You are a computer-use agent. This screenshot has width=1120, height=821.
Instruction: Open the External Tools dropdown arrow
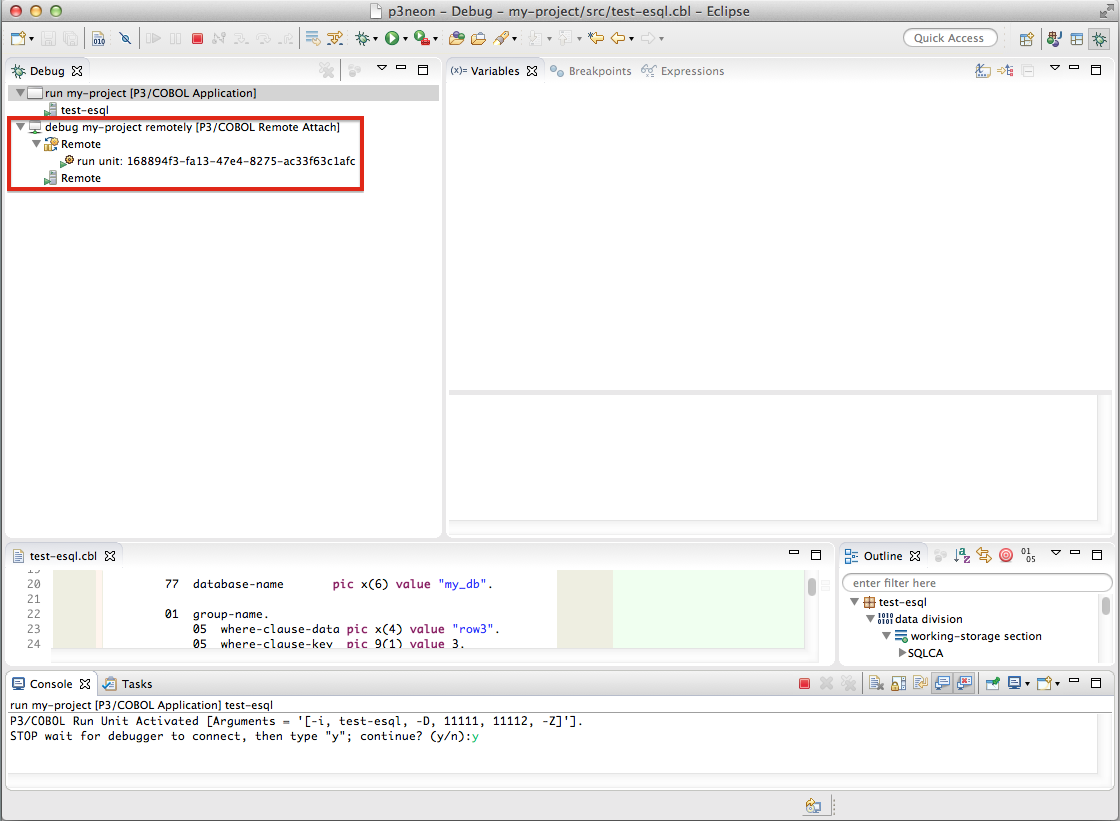pos(435,39)
